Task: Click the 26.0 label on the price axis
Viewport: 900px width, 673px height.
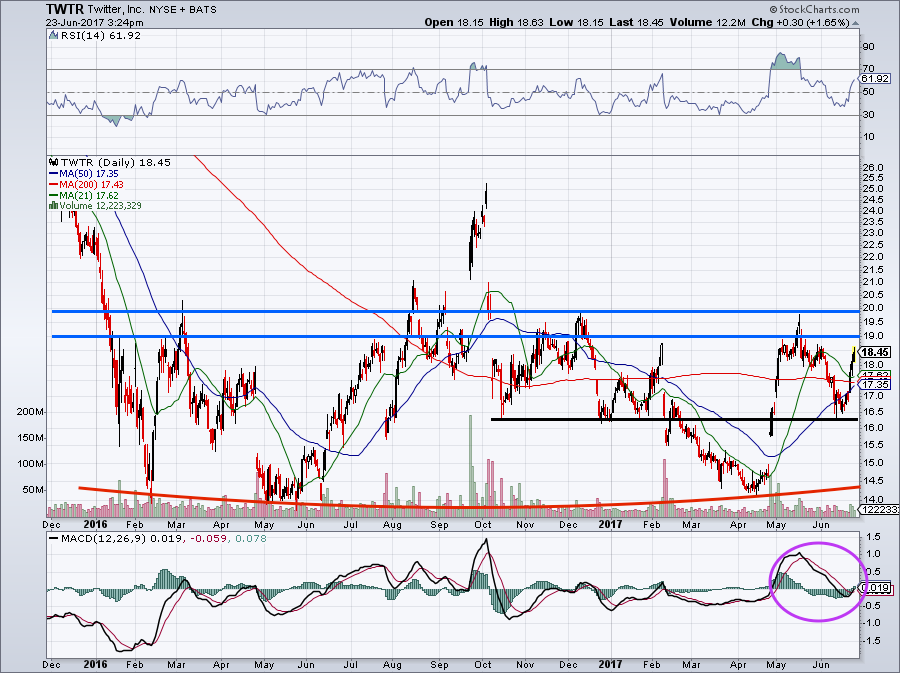Action: (x=872, y=168)
